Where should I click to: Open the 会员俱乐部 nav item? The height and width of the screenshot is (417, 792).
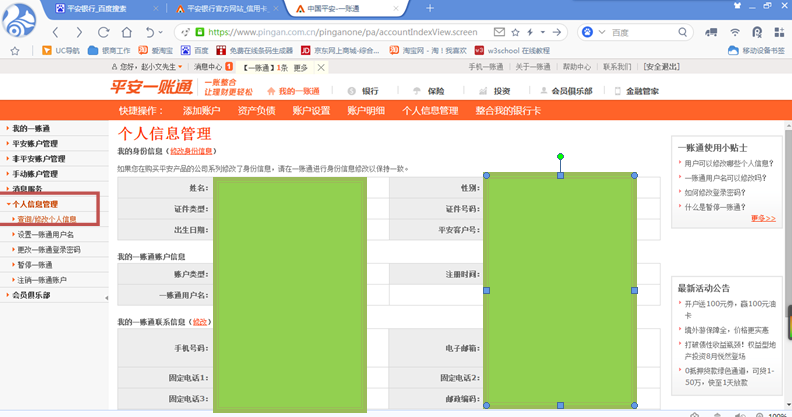(566, 91)
